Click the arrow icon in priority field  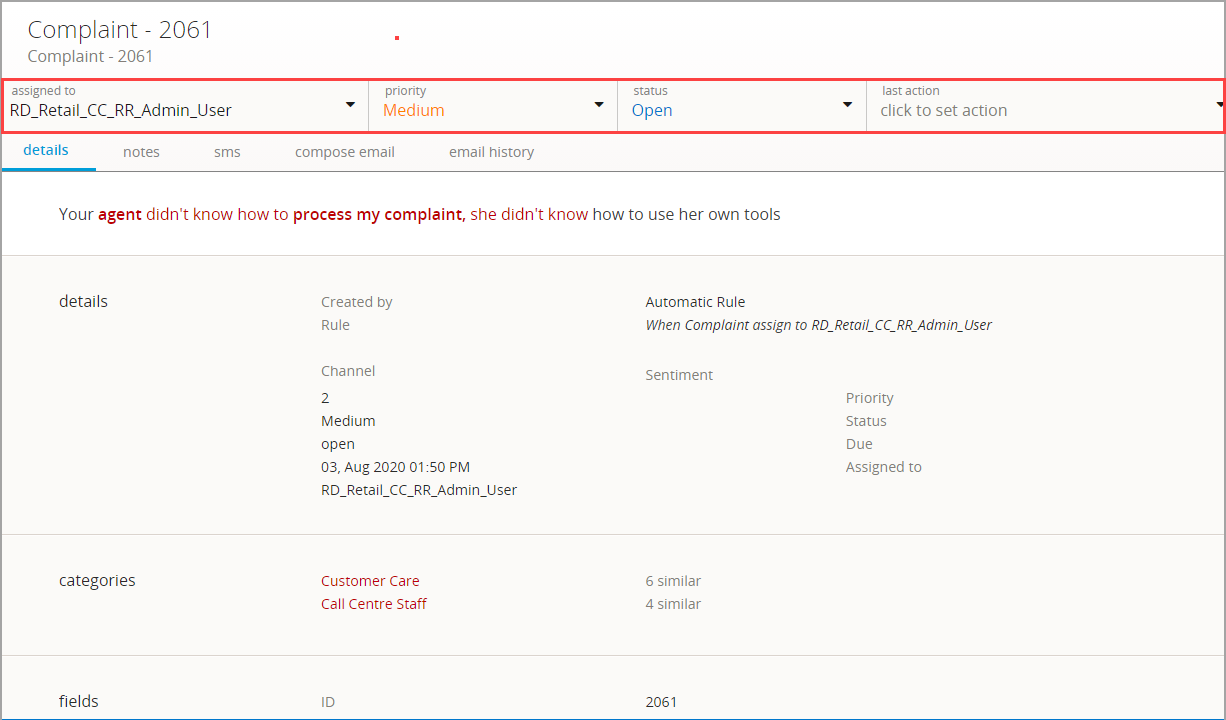(599, 105)
